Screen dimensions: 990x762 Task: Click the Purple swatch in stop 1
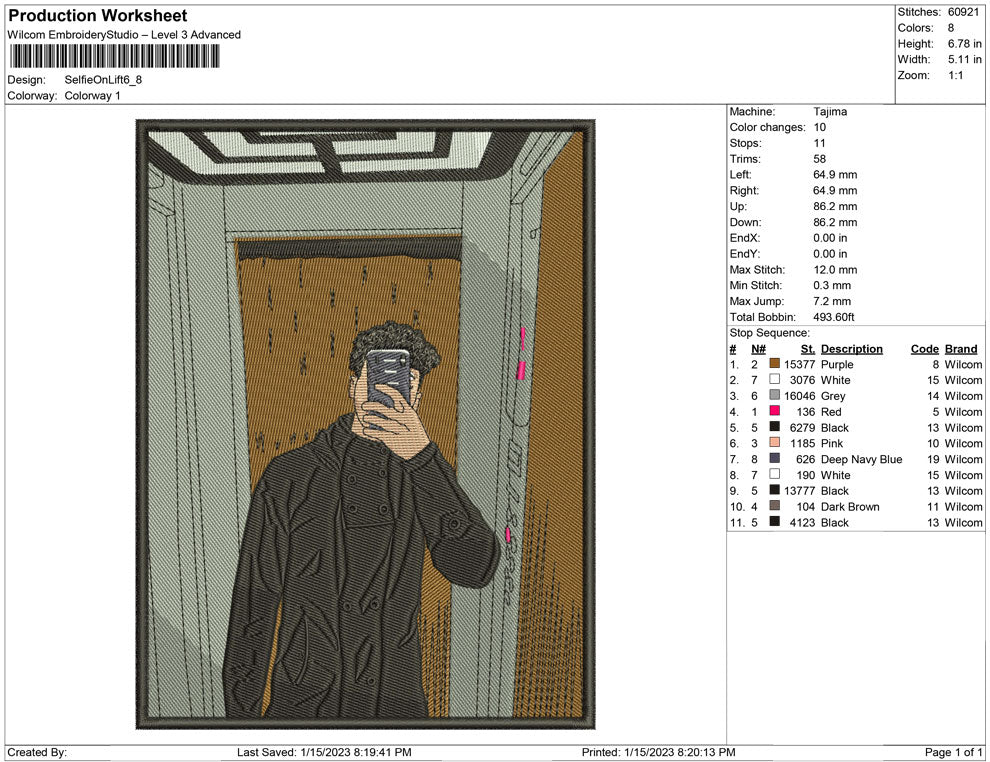click(x=775, y=364)
